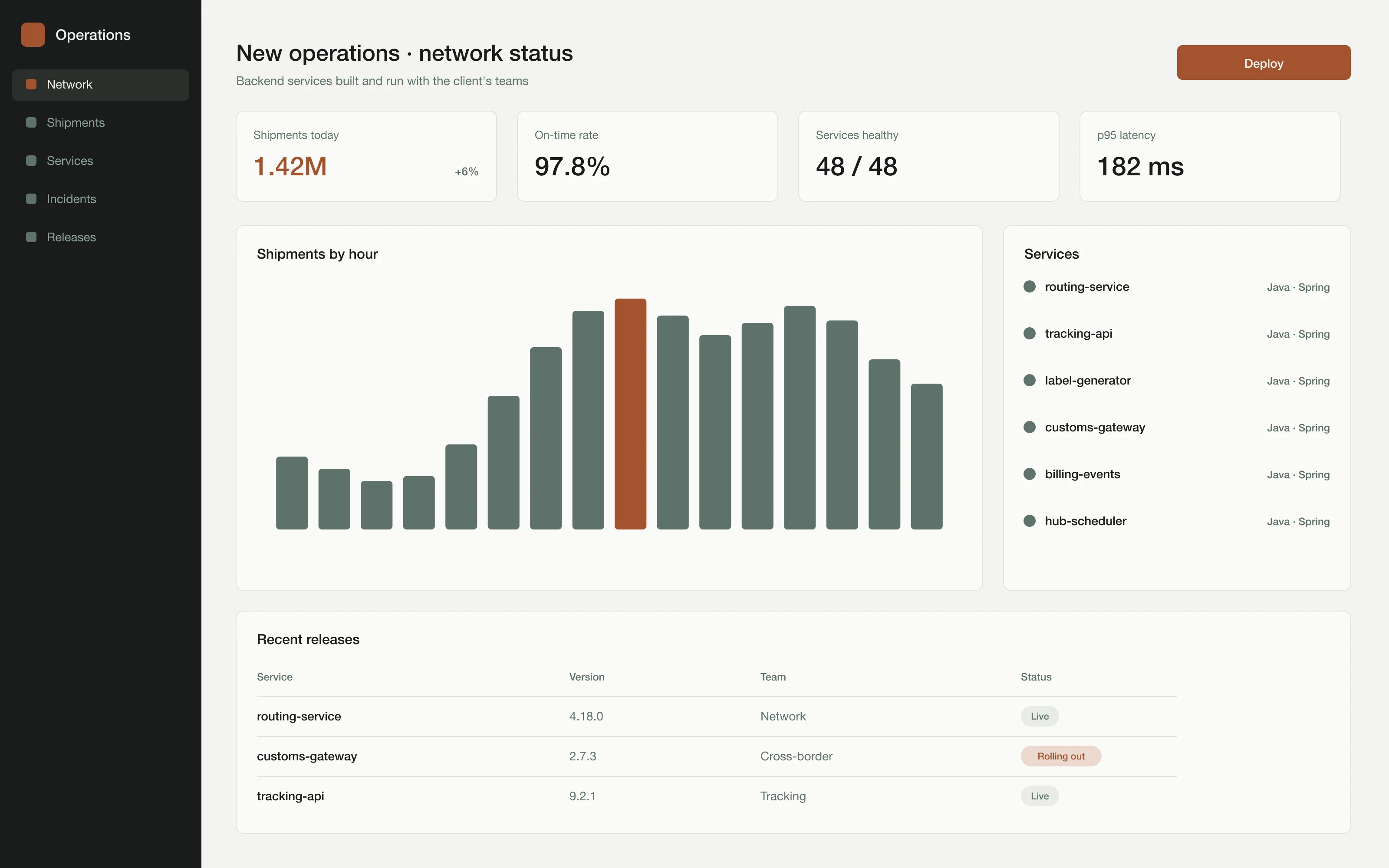Click the +6% change value
Screen dimensions: 1389x868
click(467, 172)
